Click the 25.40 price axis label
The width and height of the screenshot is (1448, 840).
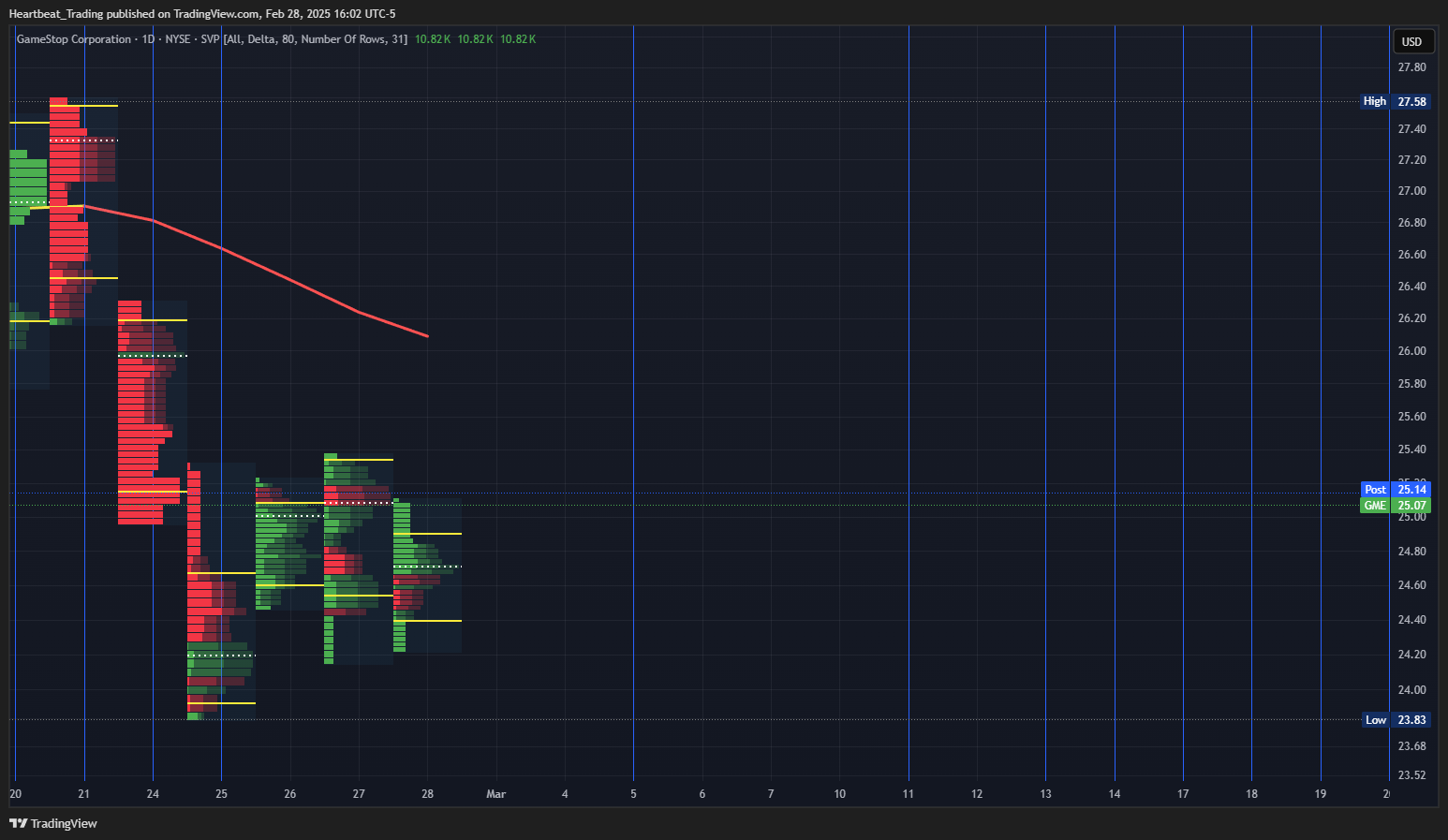[1411, 449]
